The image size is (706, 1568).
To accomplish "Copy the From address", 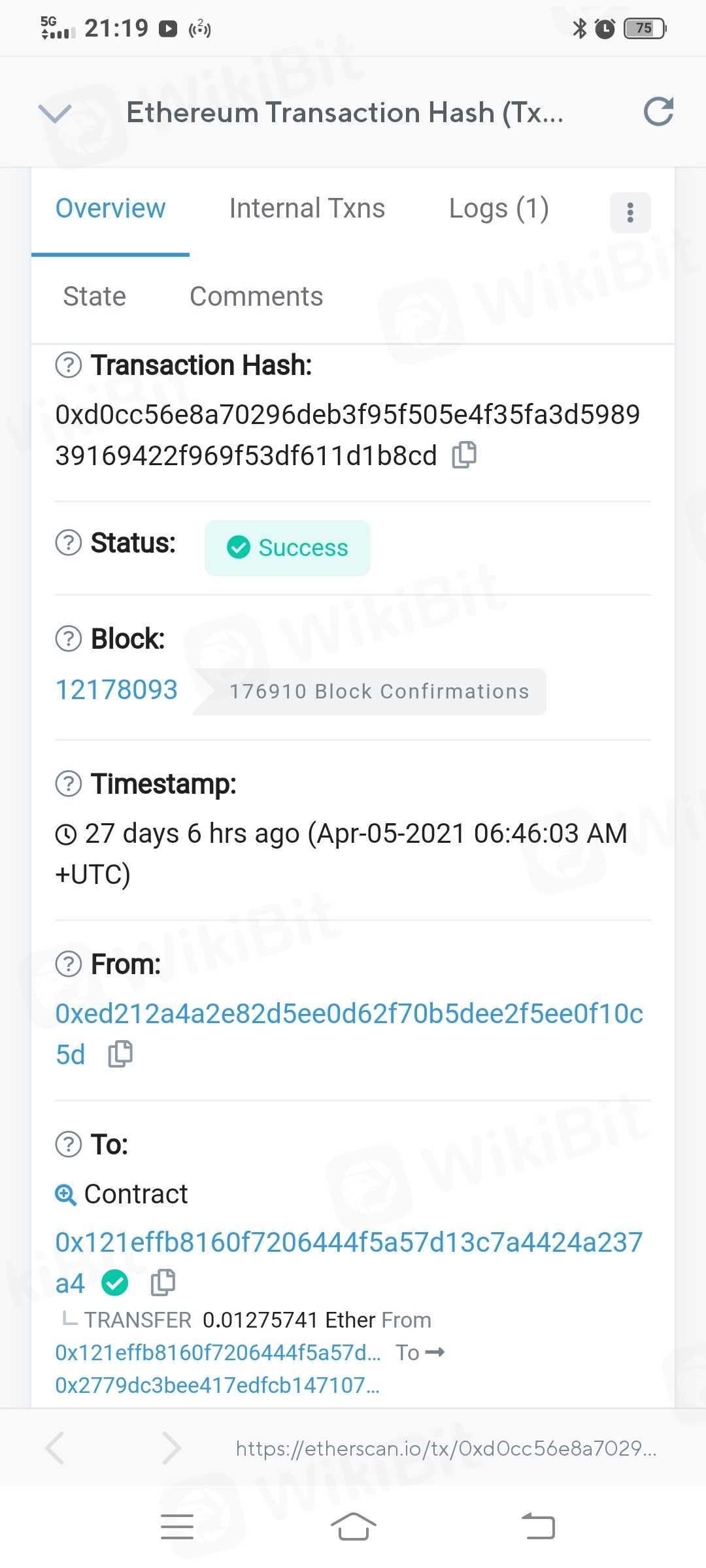I will 120,1054.
